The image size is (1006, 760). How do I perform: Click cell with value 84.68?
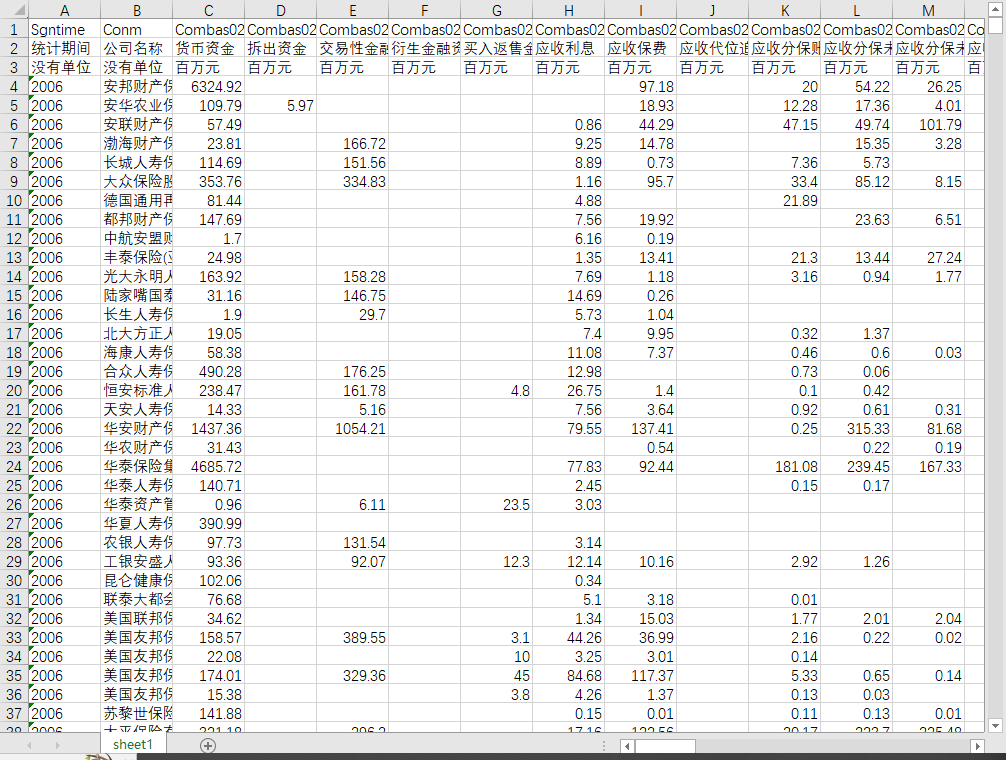click(x=568, y=675)
